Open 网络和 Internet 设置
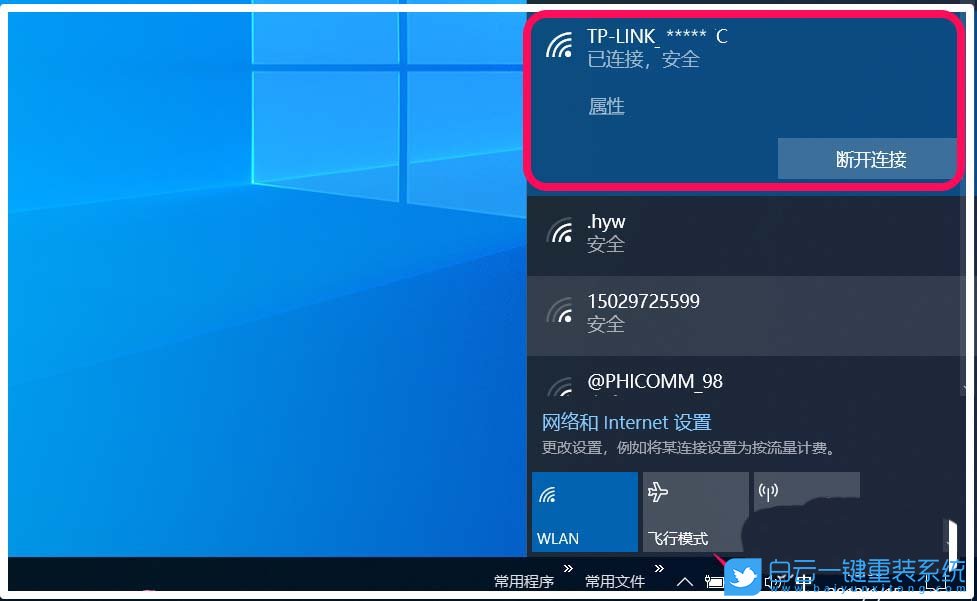 626,422
